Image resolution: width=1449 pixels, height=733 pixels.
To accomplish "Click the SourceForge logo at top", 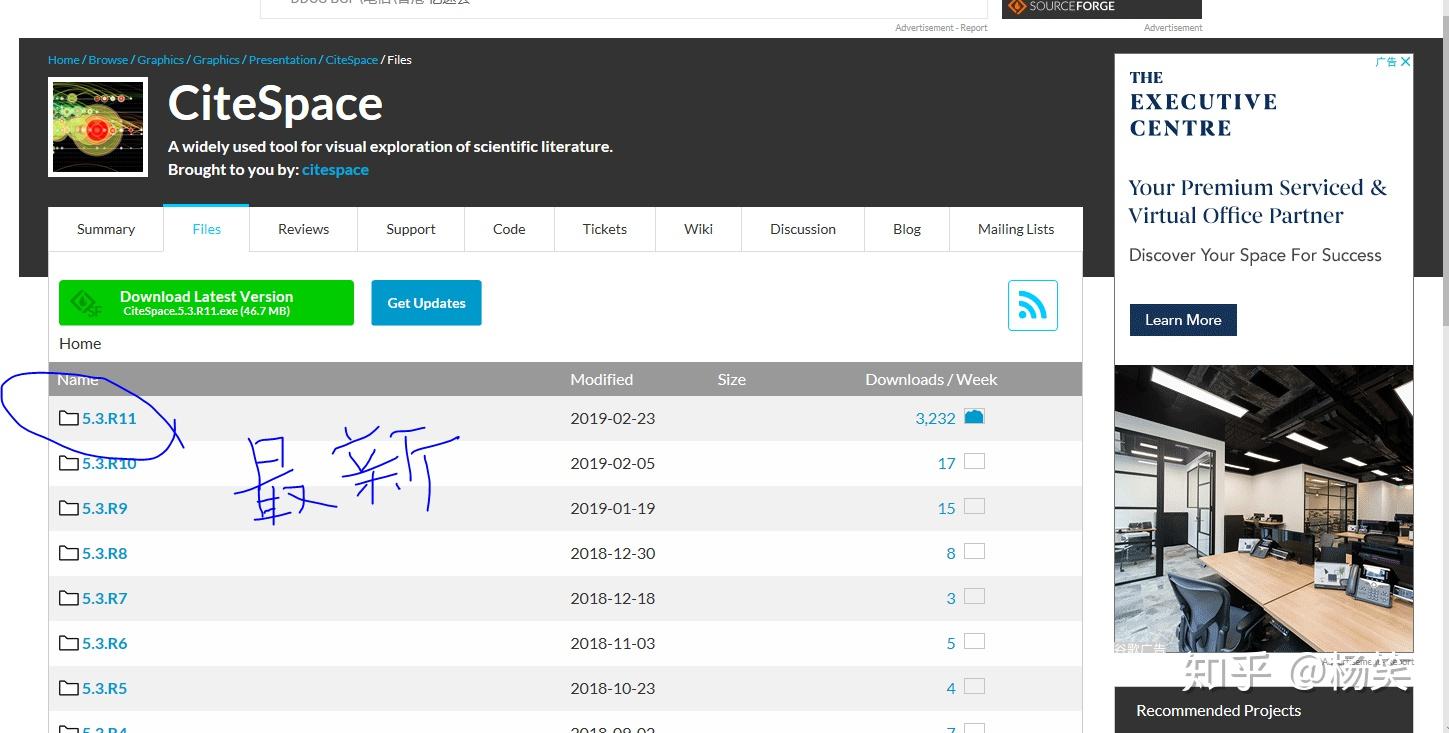I will 1061,7.
